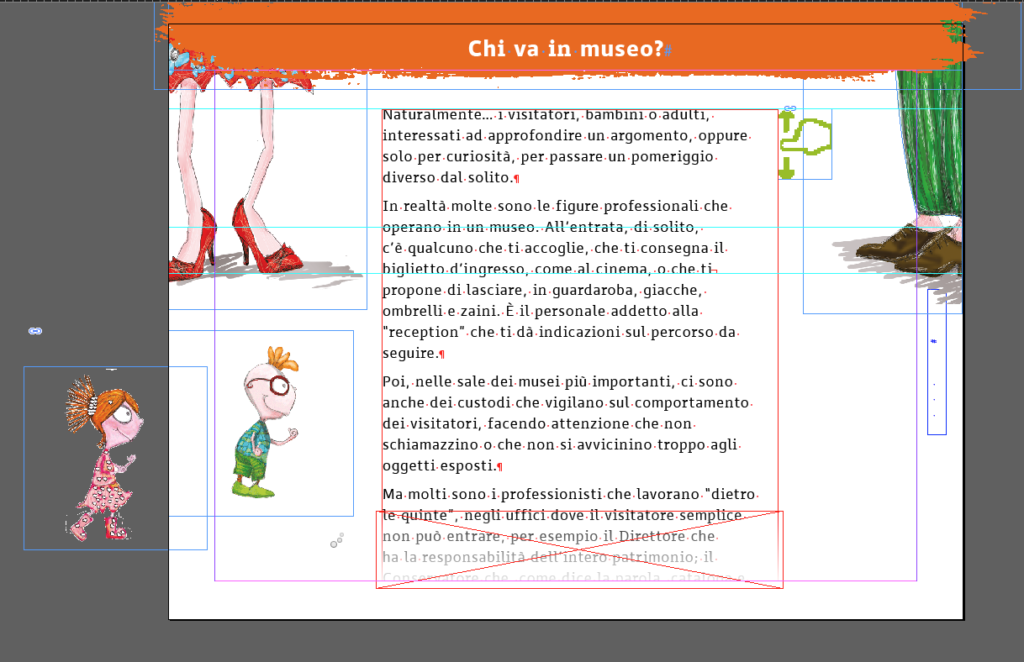The image size is (1024, 662).
Task: Click the narrow blue text frame near the right margin
Action: (x=936, y=375)
